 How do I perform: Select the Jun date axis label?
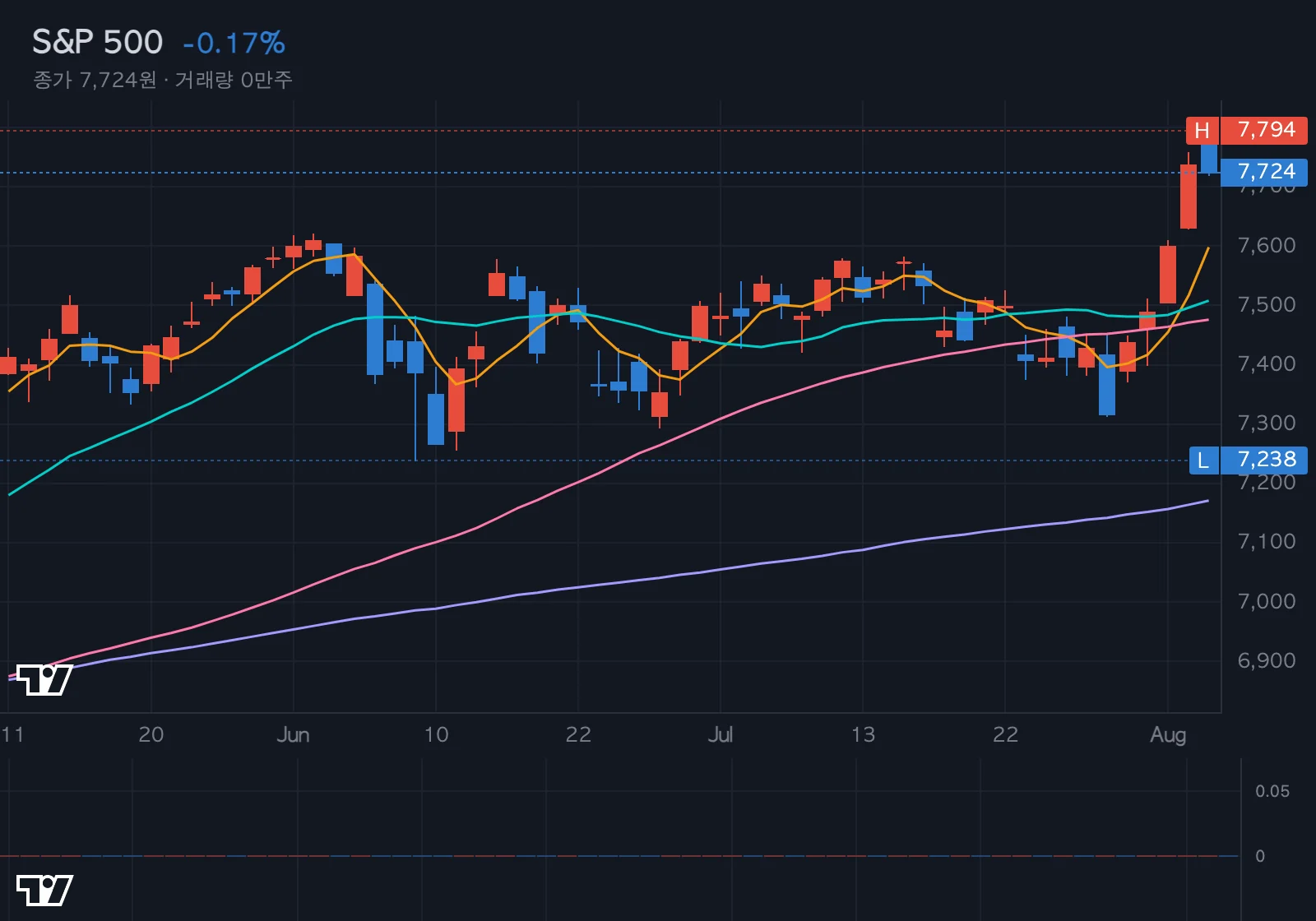point(294,734)
